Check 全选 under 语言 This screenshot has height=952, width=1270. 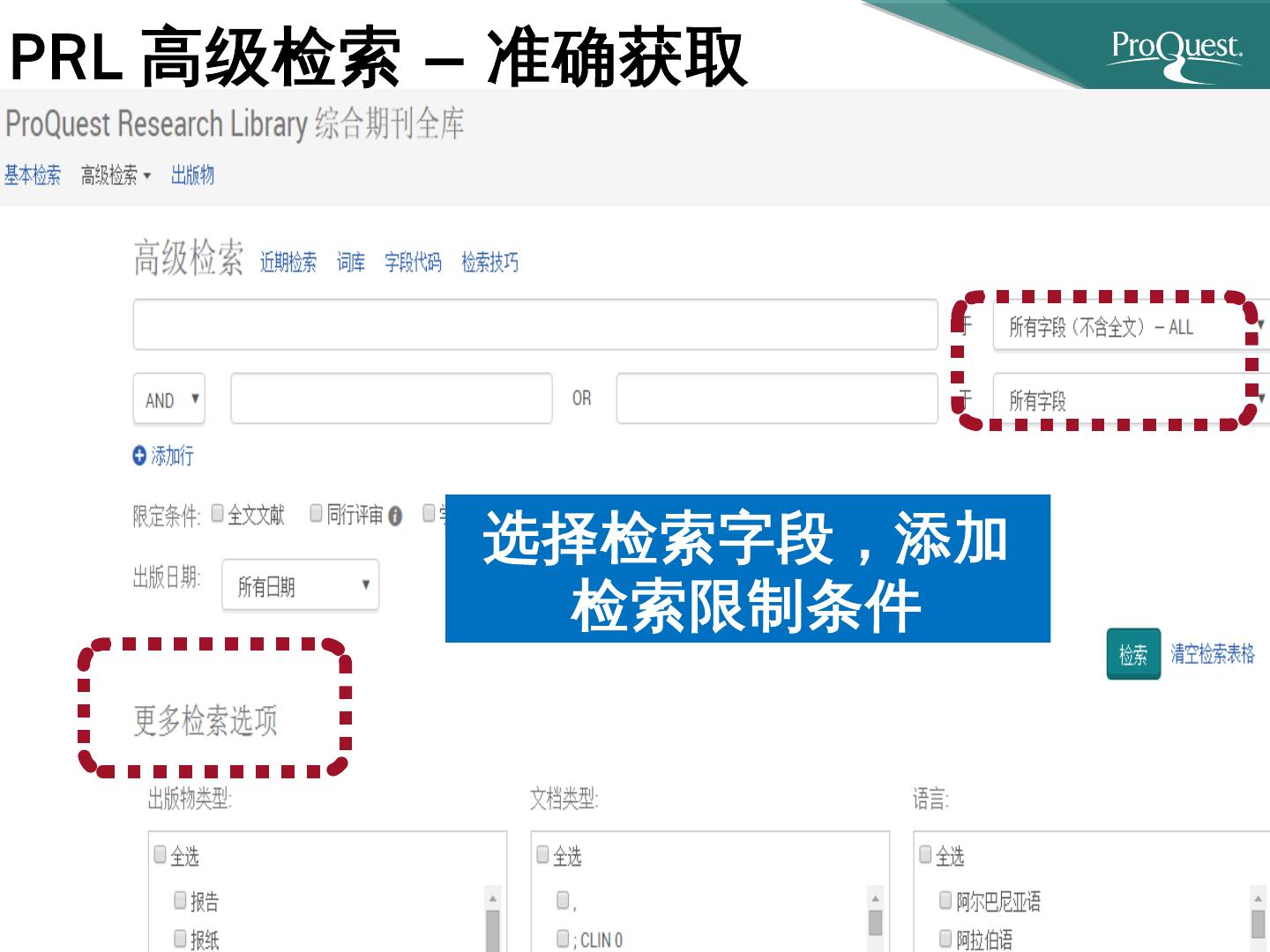[926, 853]
